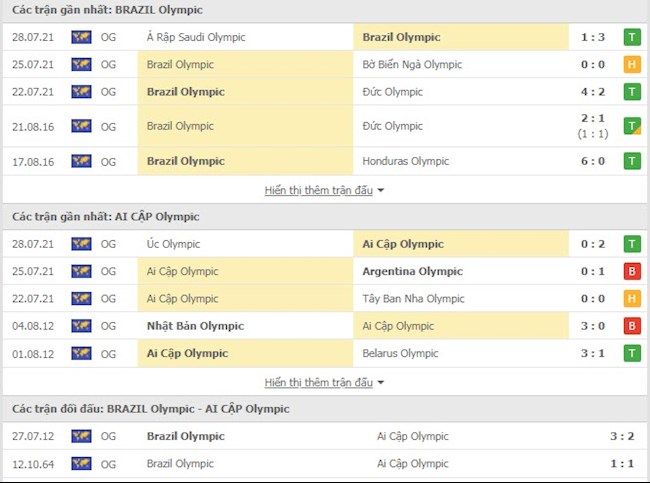Expand more matches under the Brazil Olympic section
650x483 pixels.
(324, 190)
